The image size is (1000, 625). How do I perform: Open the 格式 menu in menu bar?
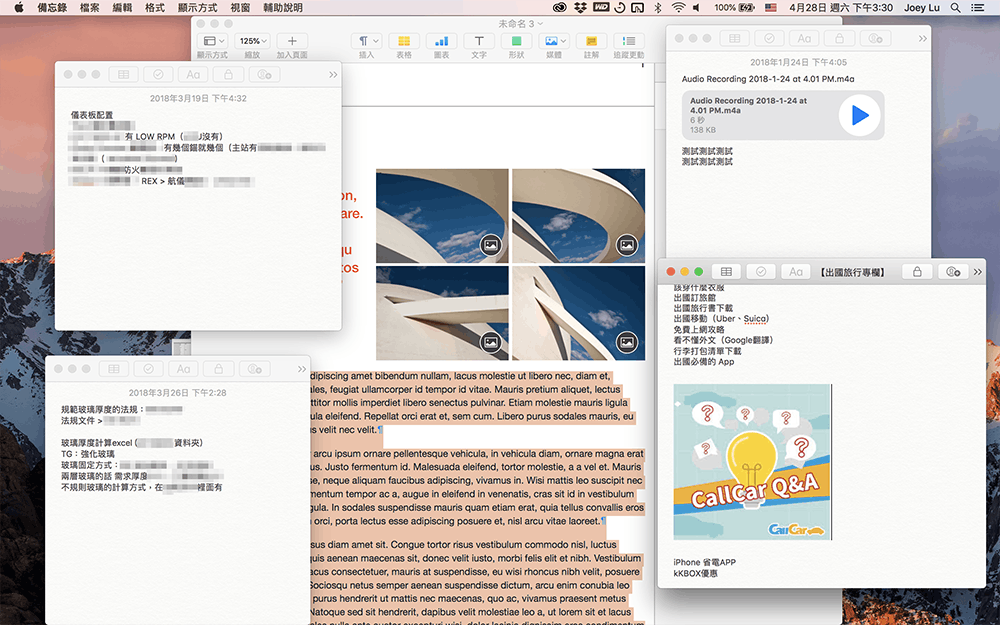[x=154, y=7]
